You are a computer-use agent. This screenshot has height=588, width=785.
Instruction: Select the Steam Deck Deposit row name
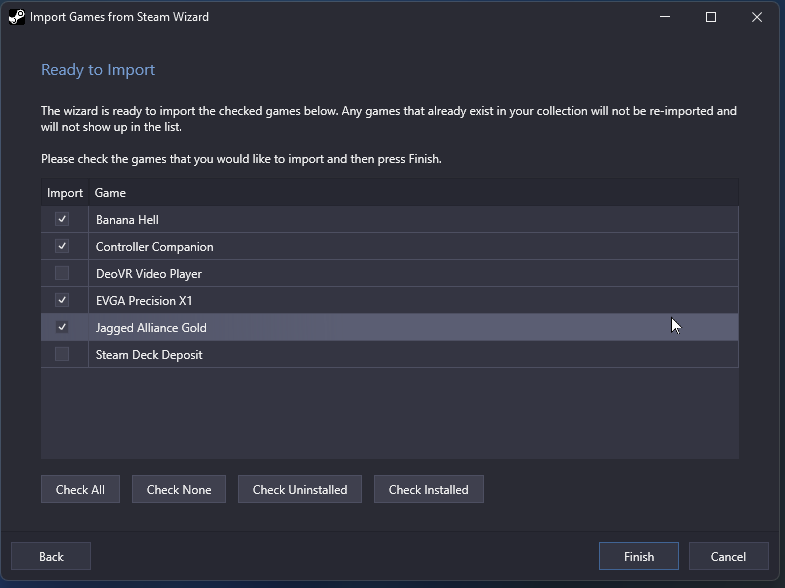pos(149,355)
